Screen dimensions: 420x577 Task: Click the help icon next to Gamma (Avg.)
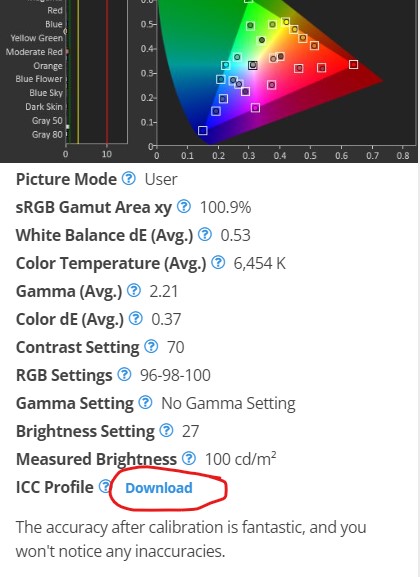click(x=134, y=290)
